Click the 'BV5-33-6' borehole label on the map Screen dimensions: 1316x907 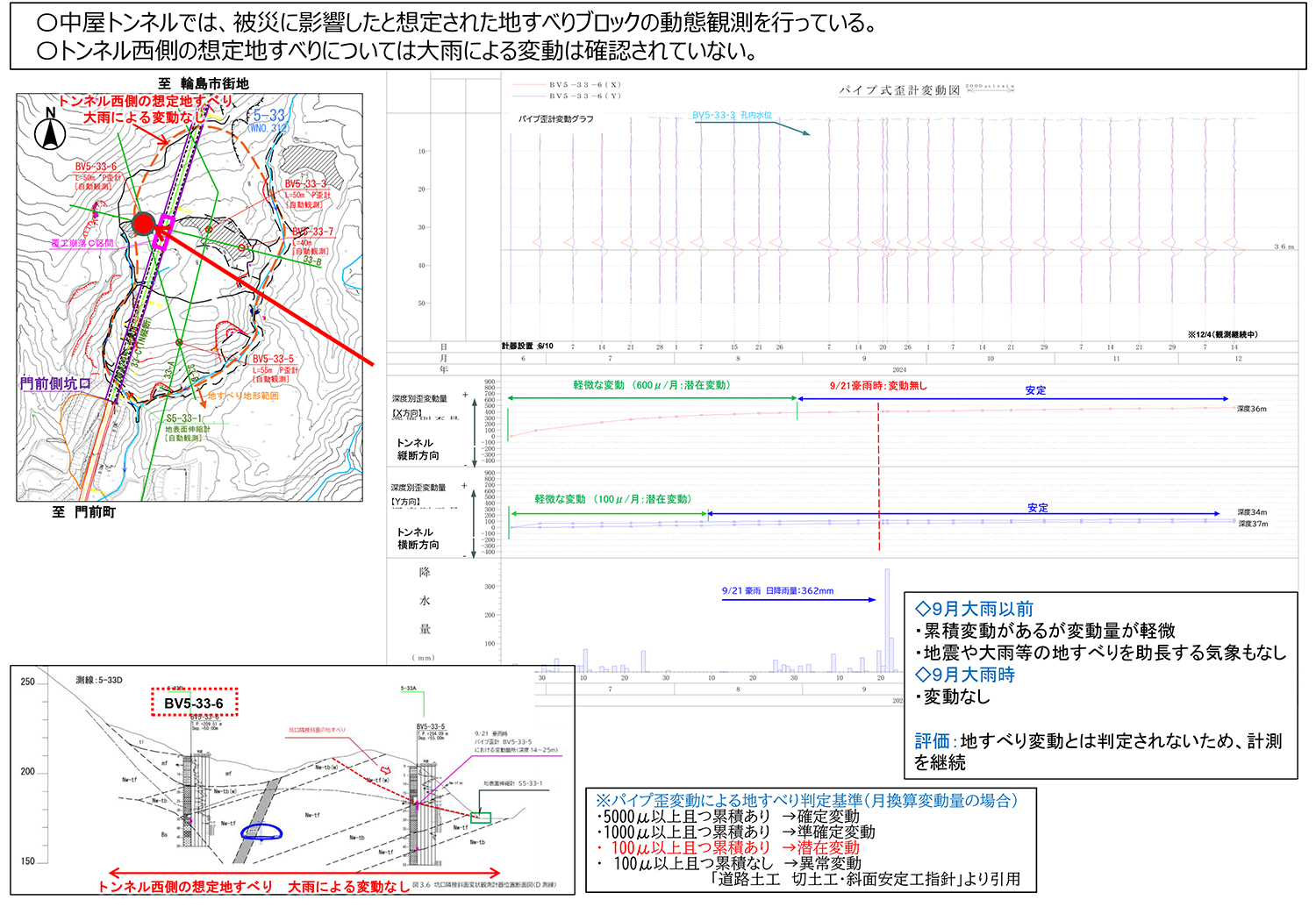(96, 167)
